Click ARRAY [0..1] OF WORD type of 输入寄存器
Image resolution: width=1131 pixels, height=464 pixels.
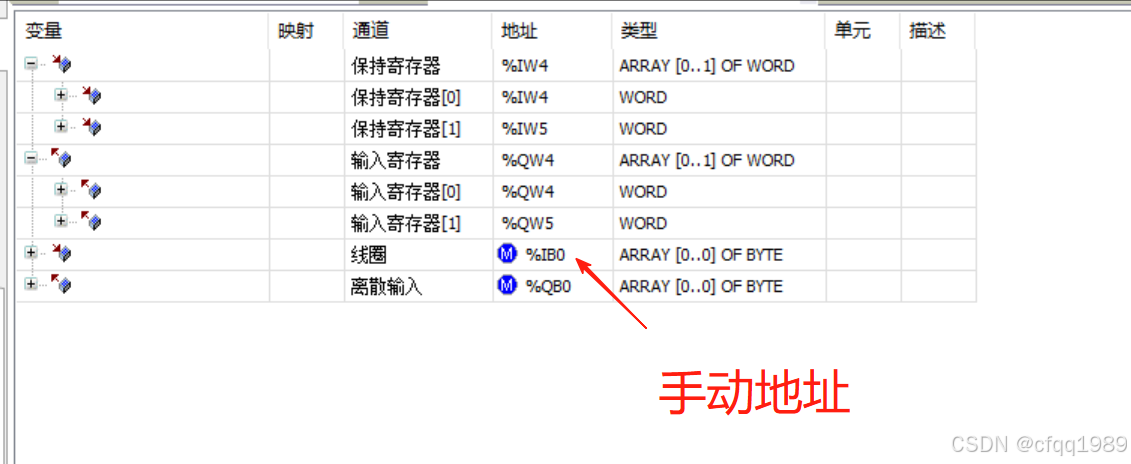[707, 160]
